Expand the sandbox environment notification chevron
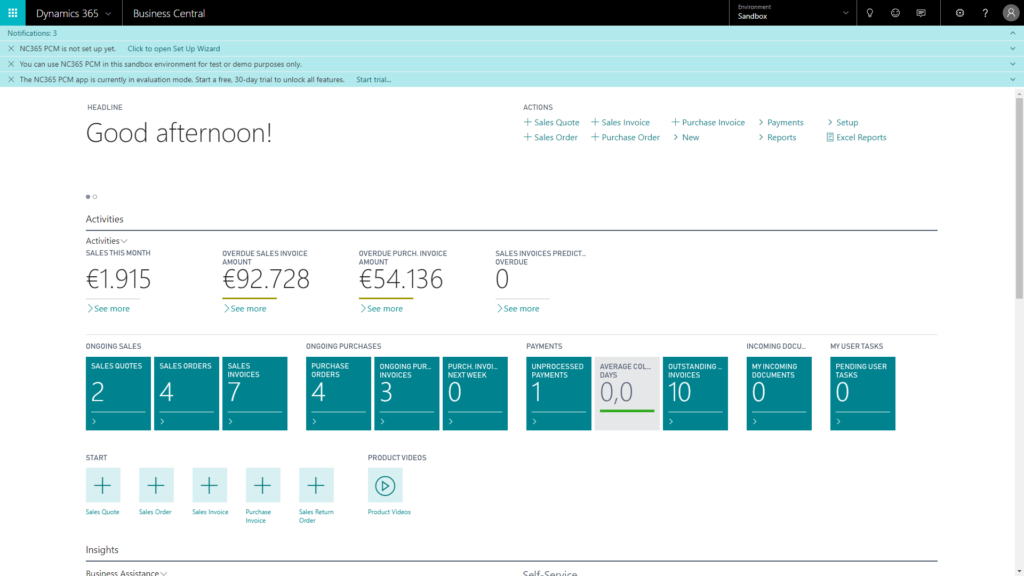This screenshot has height=576, width=1024. pyautogui.click(x=1013, y=64)
